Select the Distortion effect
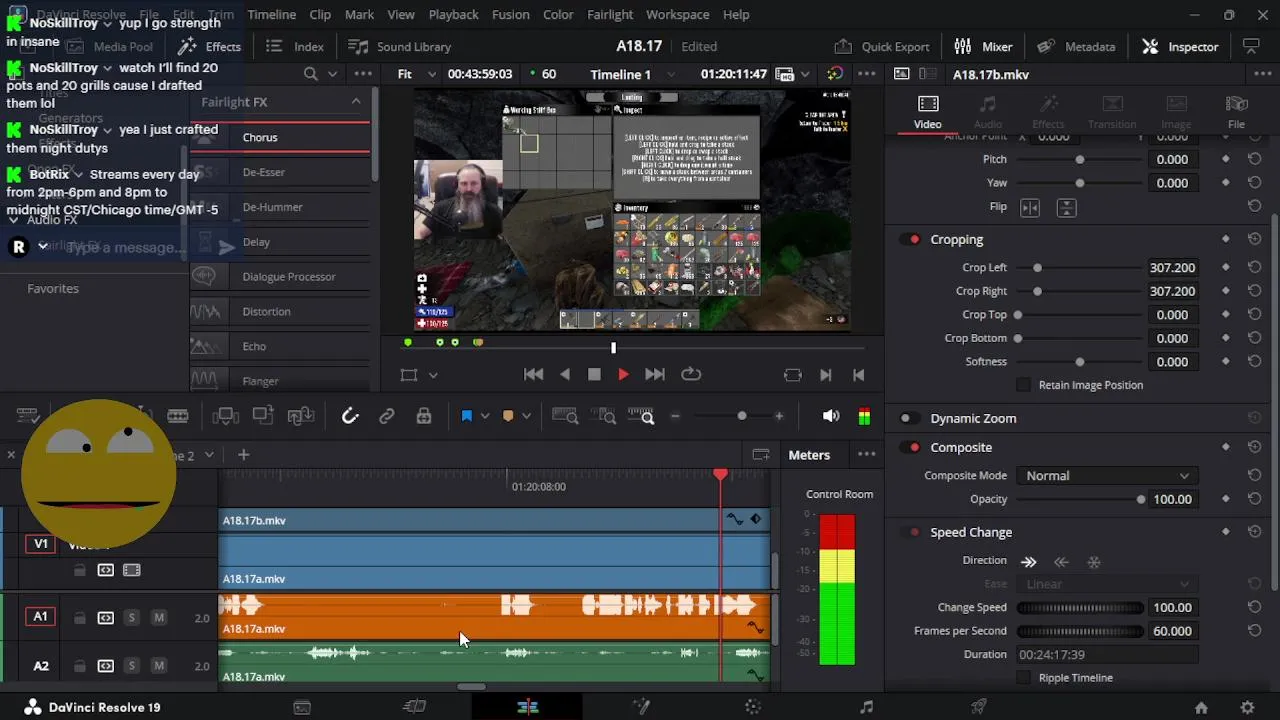This screenshot has width=1280, height=720. [280, 312]
